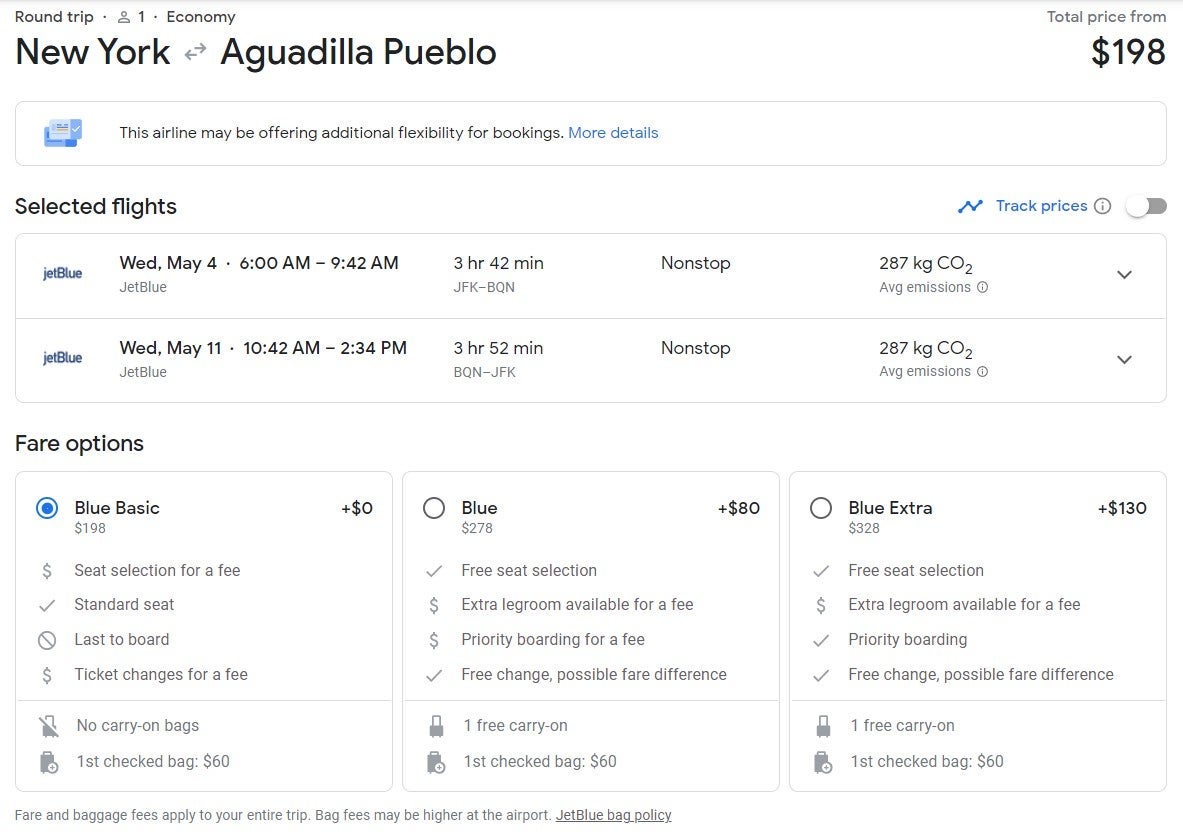Click the round-trip swap arrows icon
The width and height of the screenshot is (1183, 835).
tap(195, 52)
